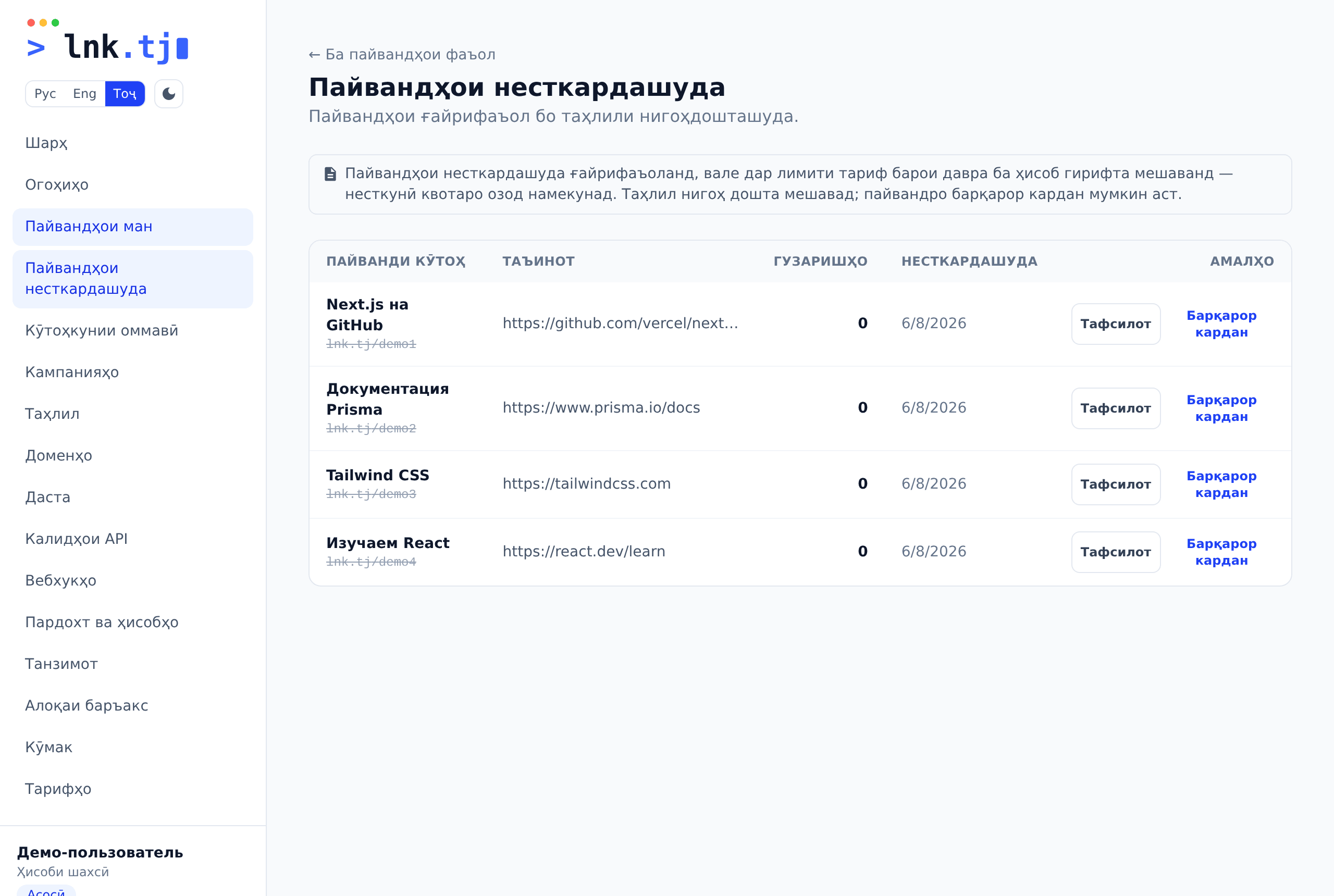1334x896 pixels.
Task: Open Таҳлил in sidebar
Action: point(132,414)
